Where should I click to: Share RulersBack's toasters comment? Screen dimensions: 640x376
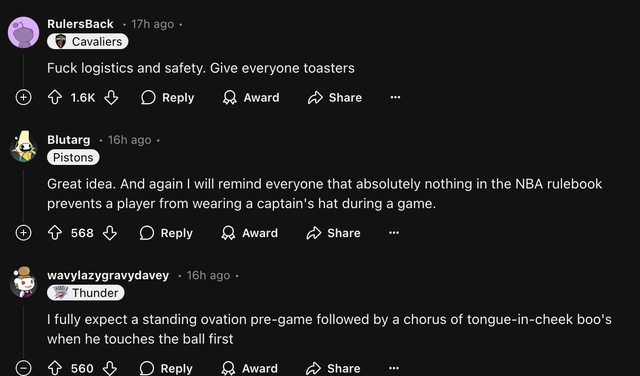(x=335, y=98)
